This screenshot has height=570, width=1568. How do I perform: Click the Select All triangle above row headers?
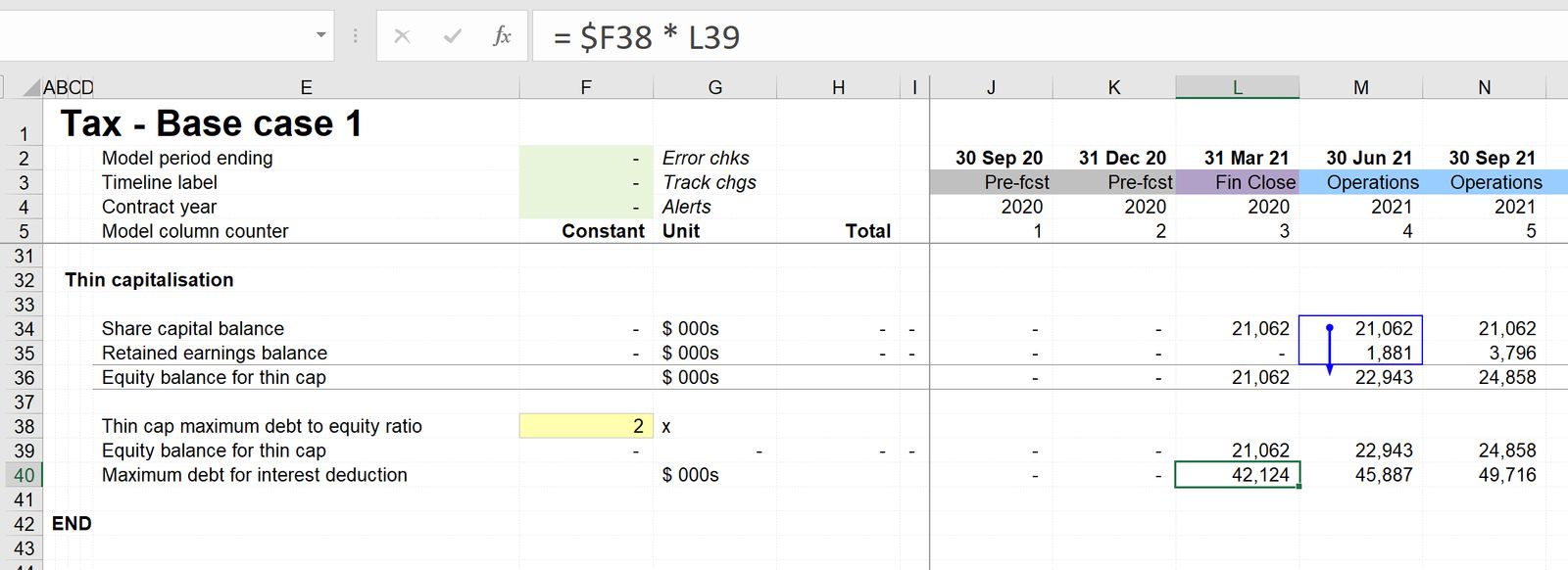tap(32, 86)
